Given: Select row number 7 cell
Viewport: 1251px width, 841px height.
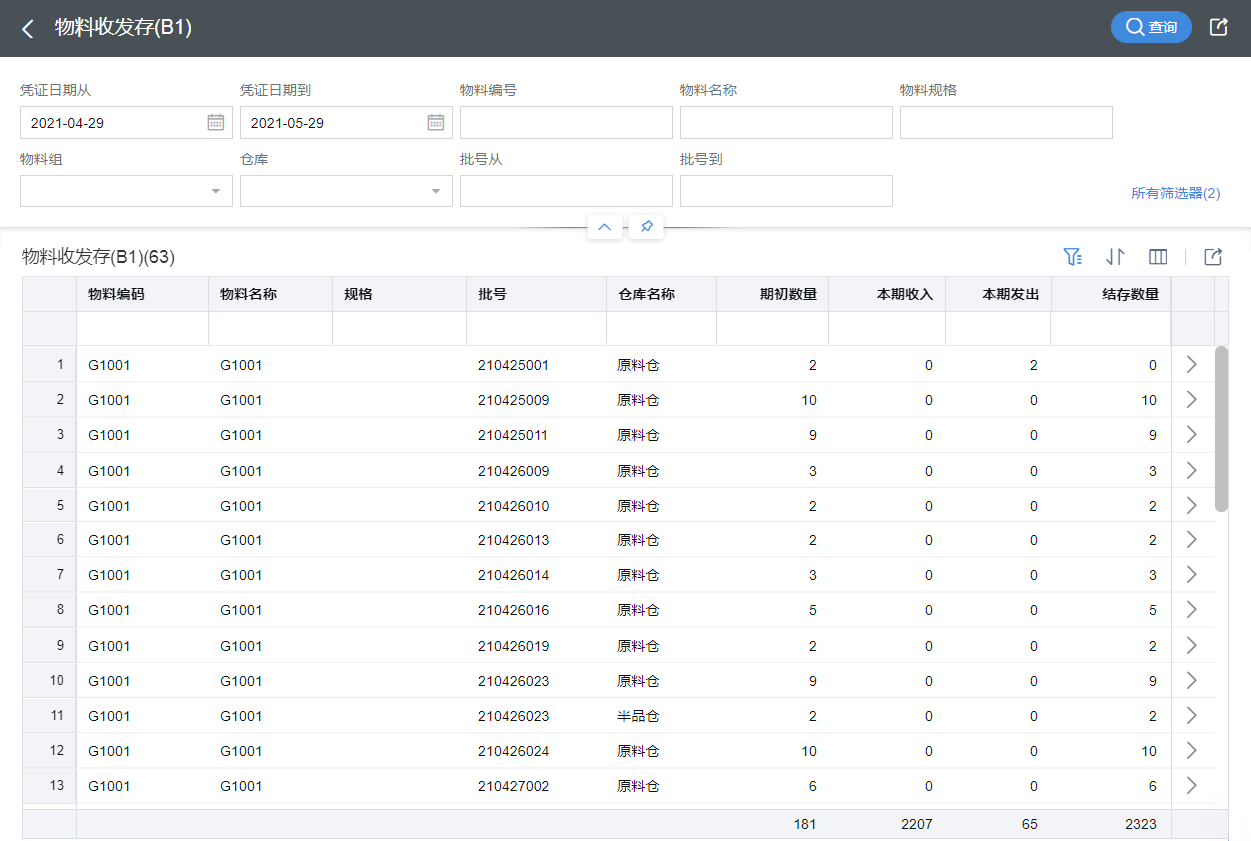Looking at the screenshot, I should (50, 575).
